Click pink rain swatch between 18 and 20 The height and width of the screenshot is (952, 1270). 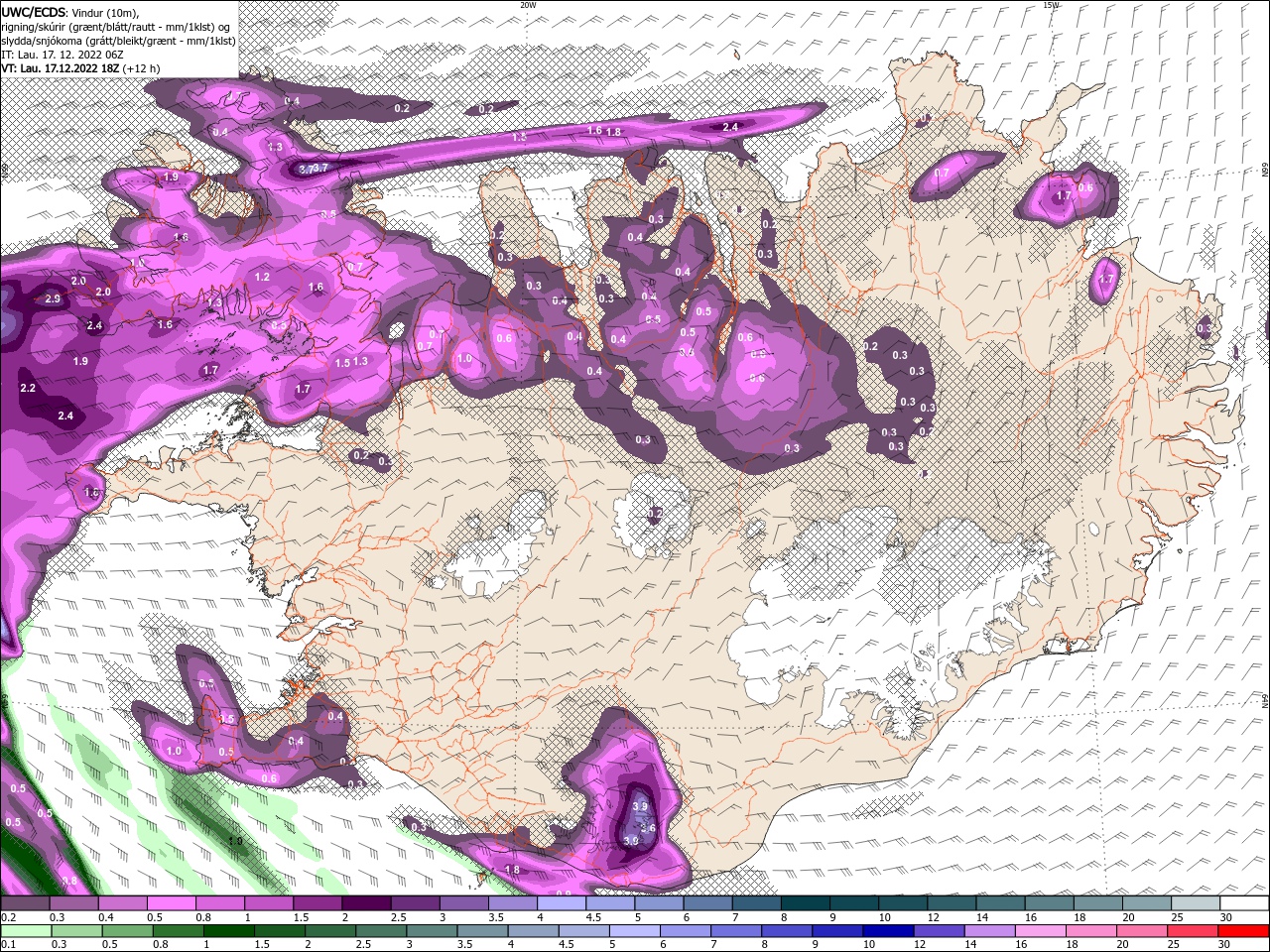(1090, 930)
